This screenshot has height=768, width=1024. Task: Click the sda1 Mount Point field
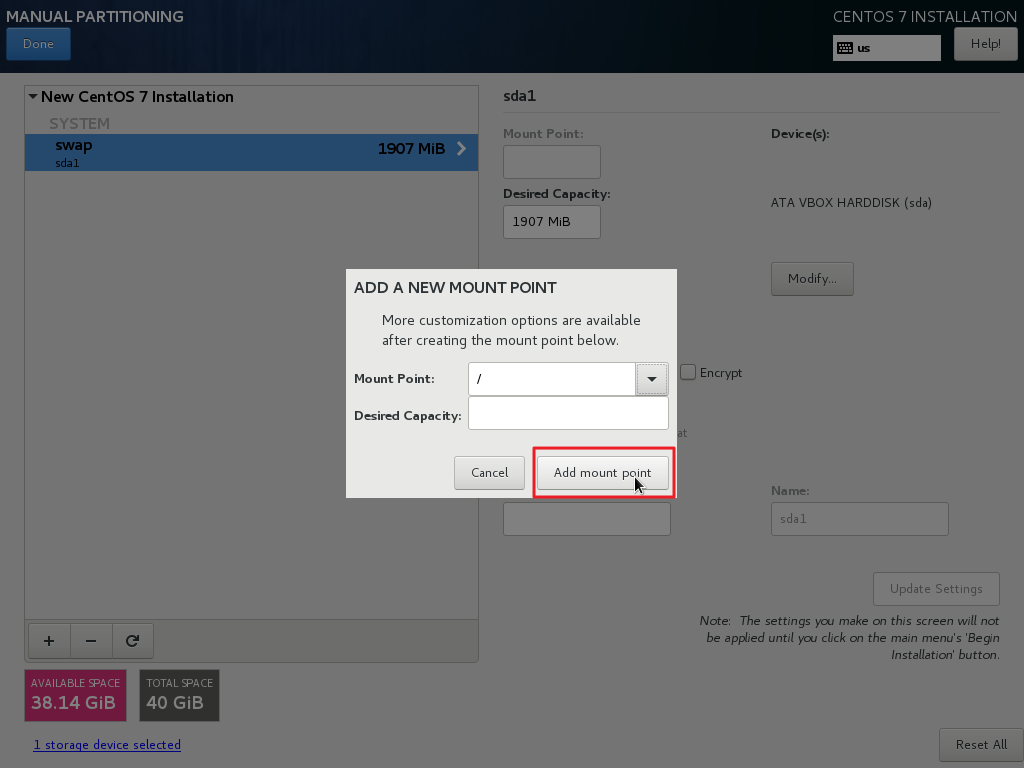pyautogui.click(x=552, y=162)
